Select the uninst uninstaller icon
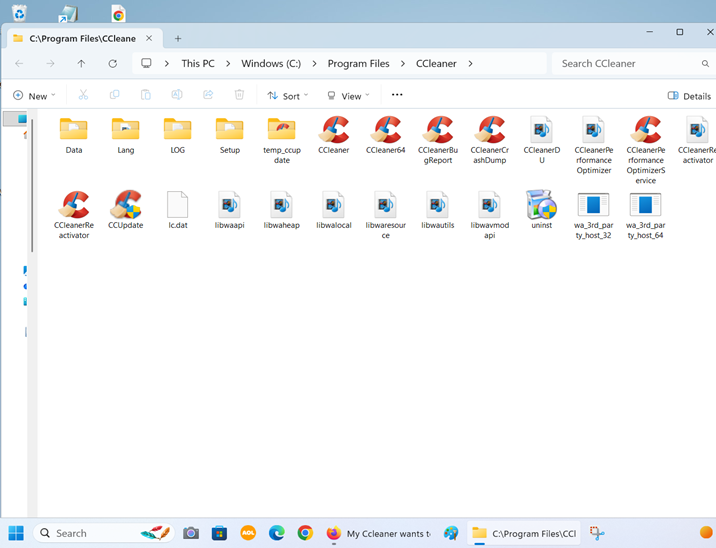The width and height of the screenshot is (716, 548). pyautogui.click(x=541, y=205)
